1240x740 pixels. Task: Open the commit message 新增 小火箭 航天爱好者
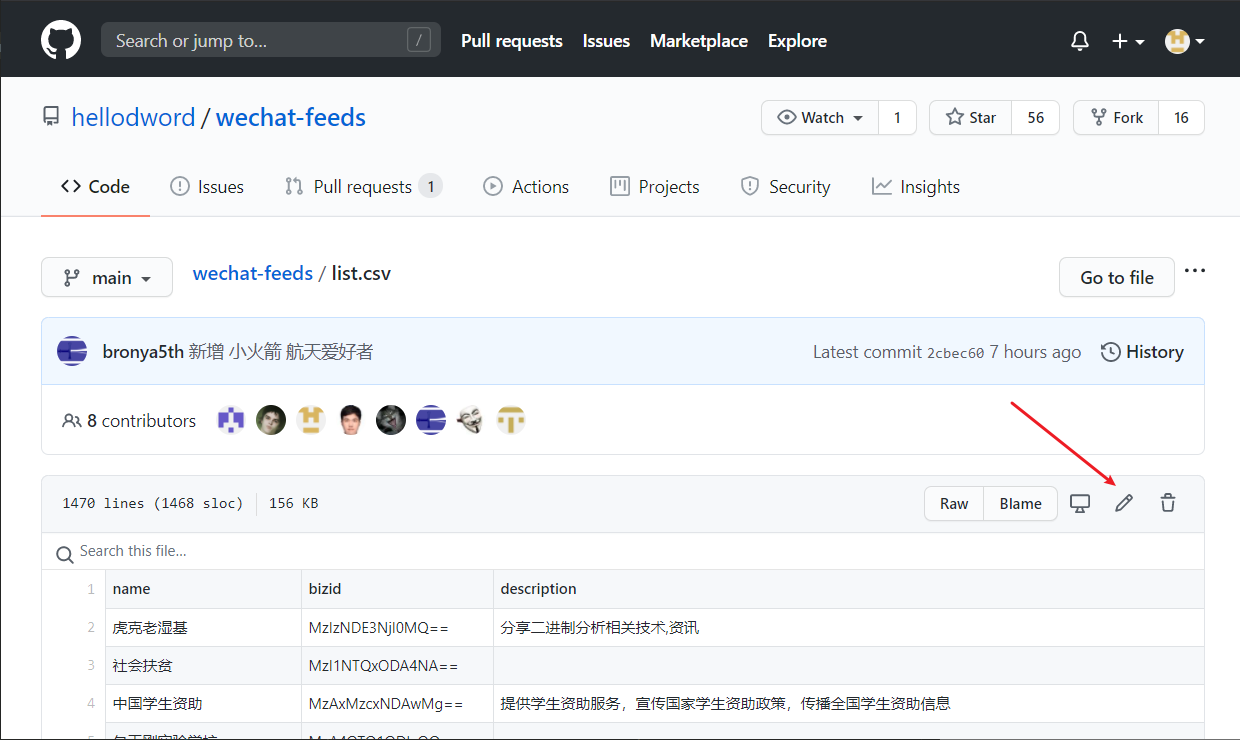[281, 352]
